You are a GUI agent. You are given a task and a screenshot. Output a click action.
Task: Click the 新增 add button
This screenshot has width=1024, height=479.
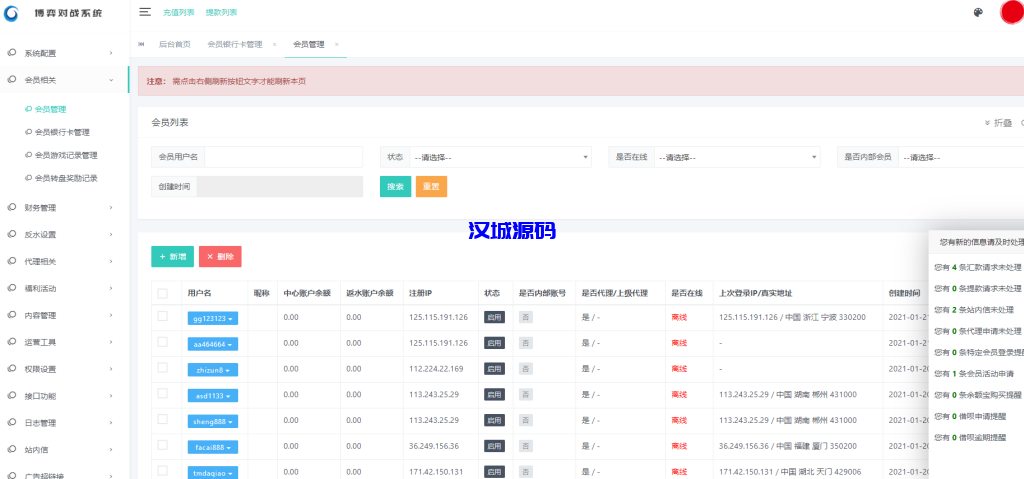coord(172,257)
